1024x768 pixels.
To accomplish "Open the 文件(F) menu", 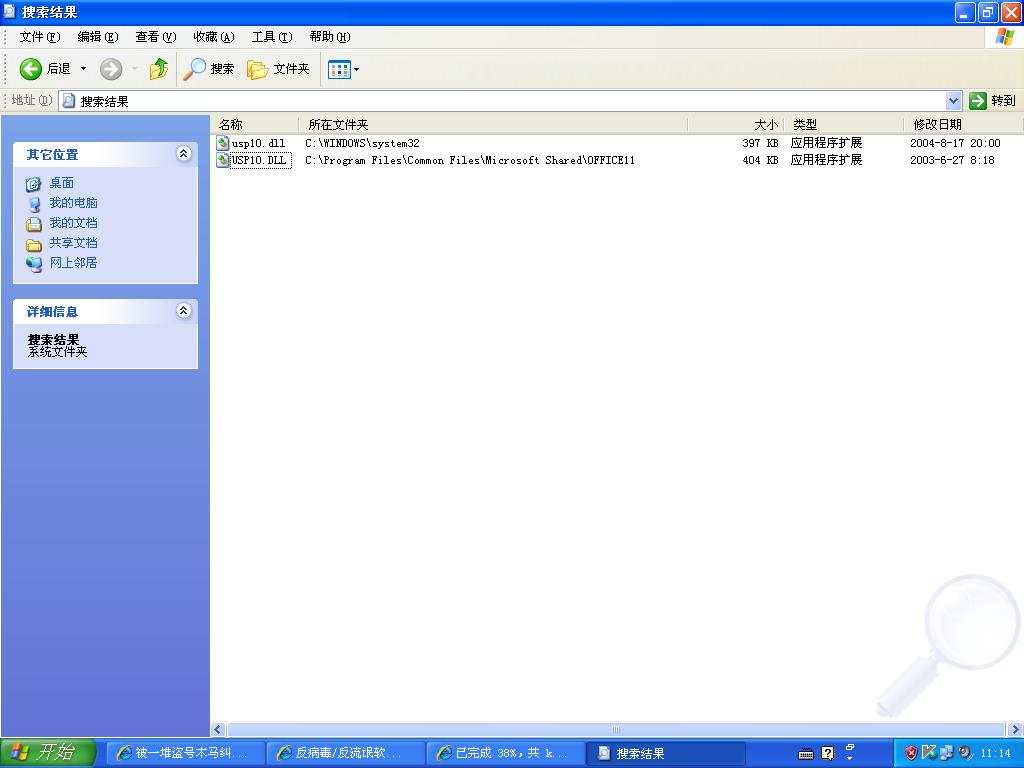I will pos(39,37).
